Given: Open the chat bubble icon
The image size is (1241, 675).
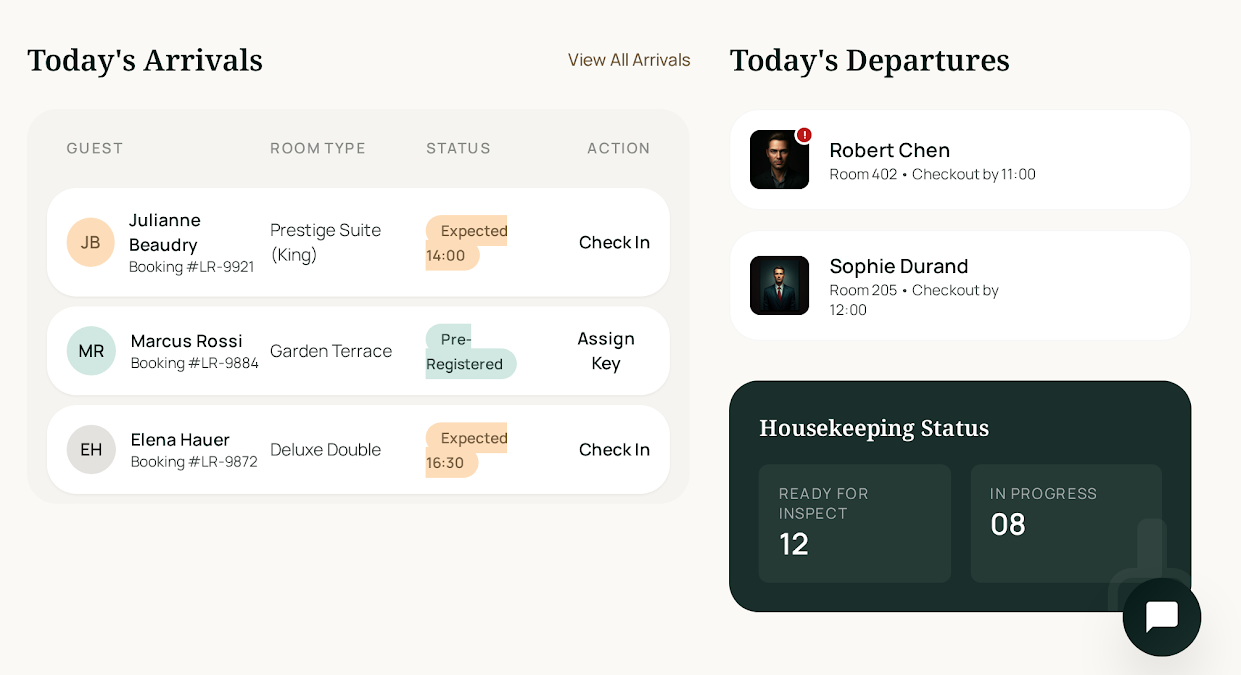Looking at the screenshot, I should tap(1161, 617).
